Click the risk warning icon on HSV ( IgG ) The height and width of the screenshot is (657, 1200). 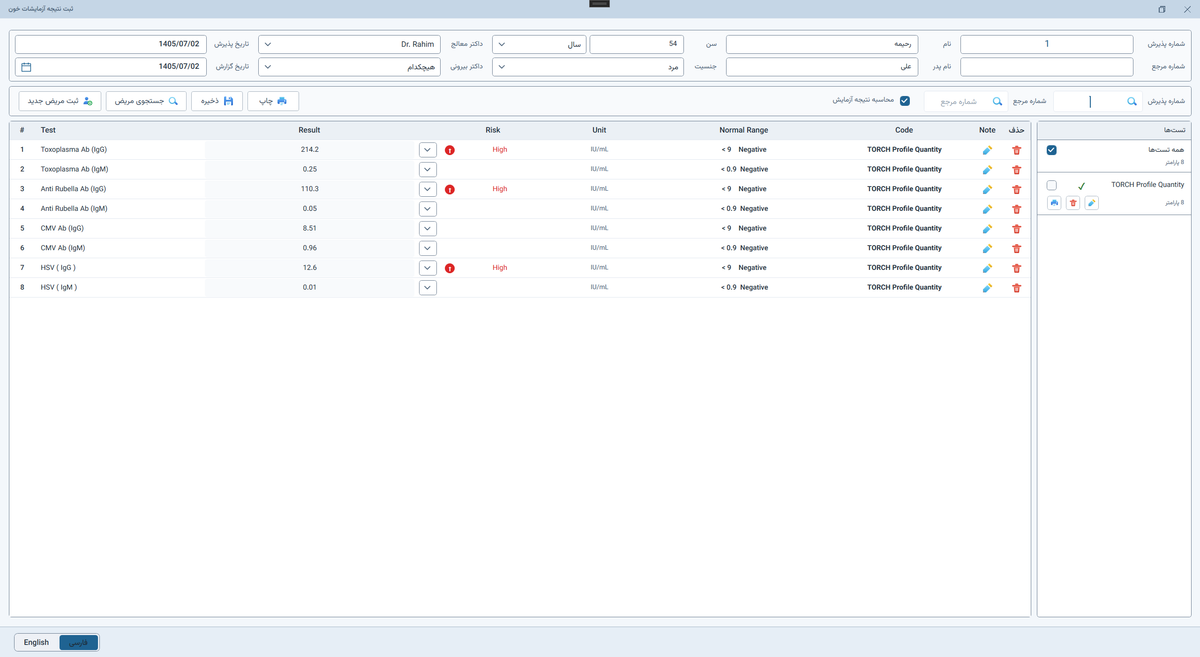[450, 268]
